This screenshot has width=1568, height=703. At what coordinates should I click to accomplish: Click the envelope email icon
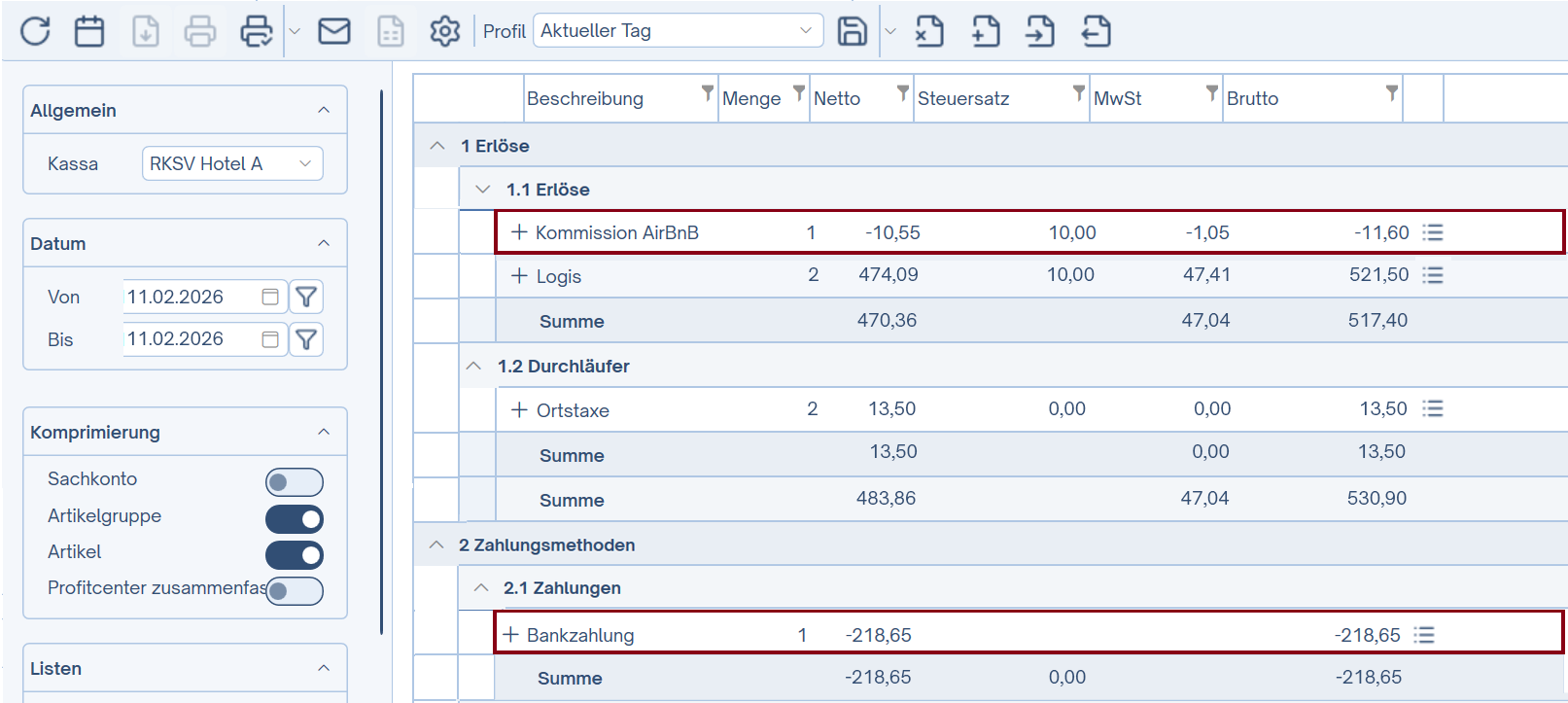(334, 31)
